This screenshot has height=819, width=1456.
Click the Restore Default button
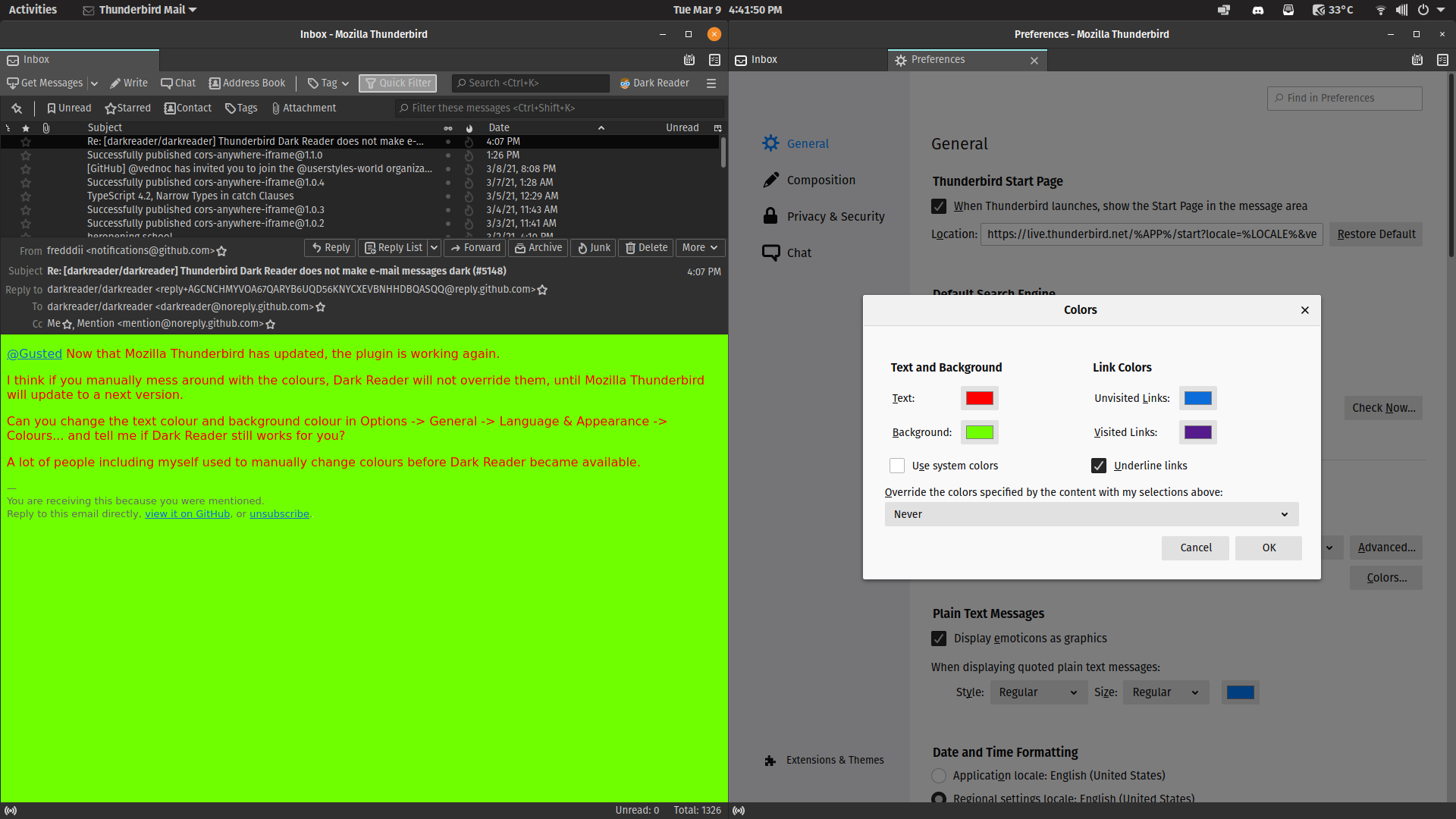click(x=1376, y=234)
